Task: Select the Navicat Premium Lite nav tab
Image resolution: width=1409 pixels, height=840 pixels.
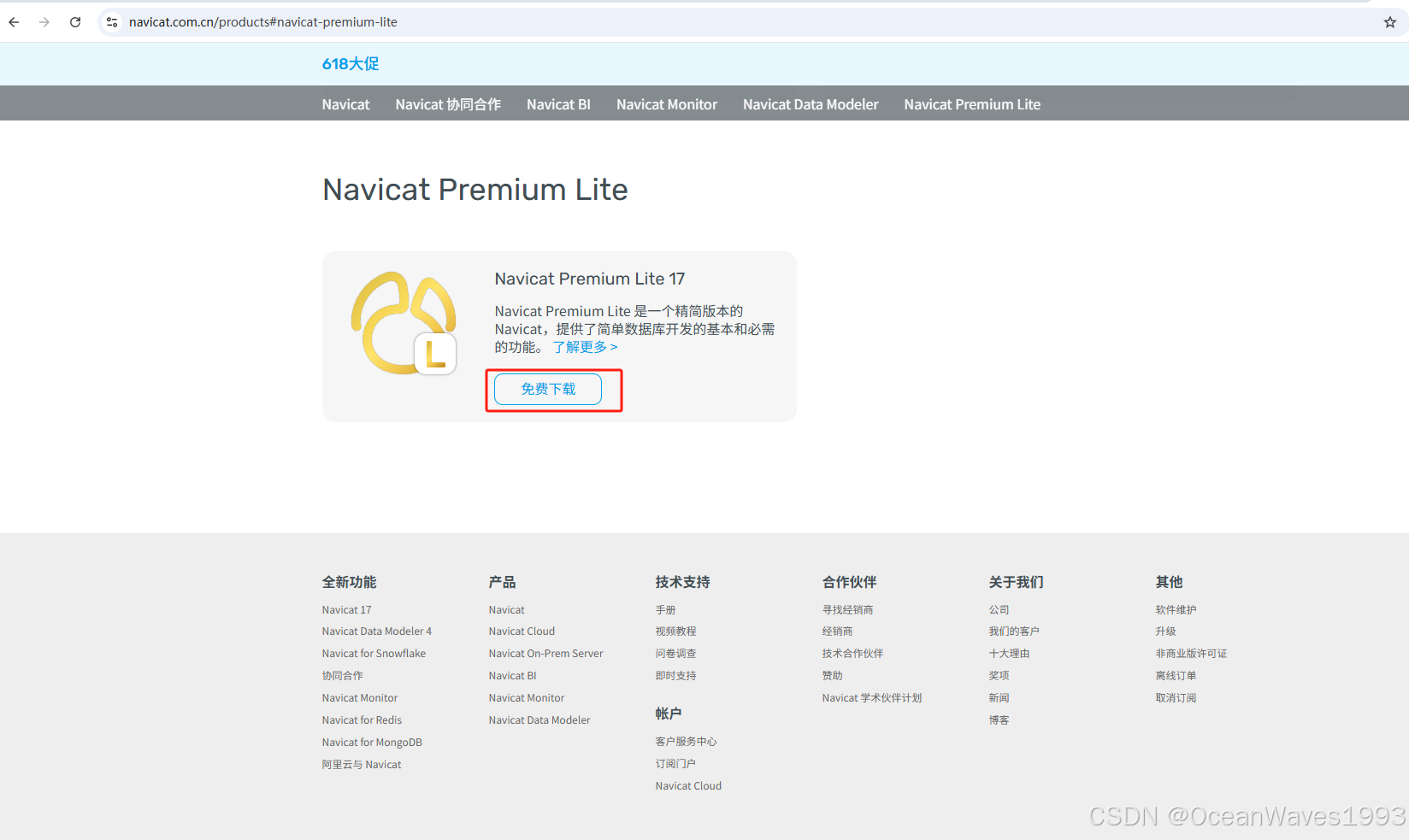Action: tap(972, 104)
